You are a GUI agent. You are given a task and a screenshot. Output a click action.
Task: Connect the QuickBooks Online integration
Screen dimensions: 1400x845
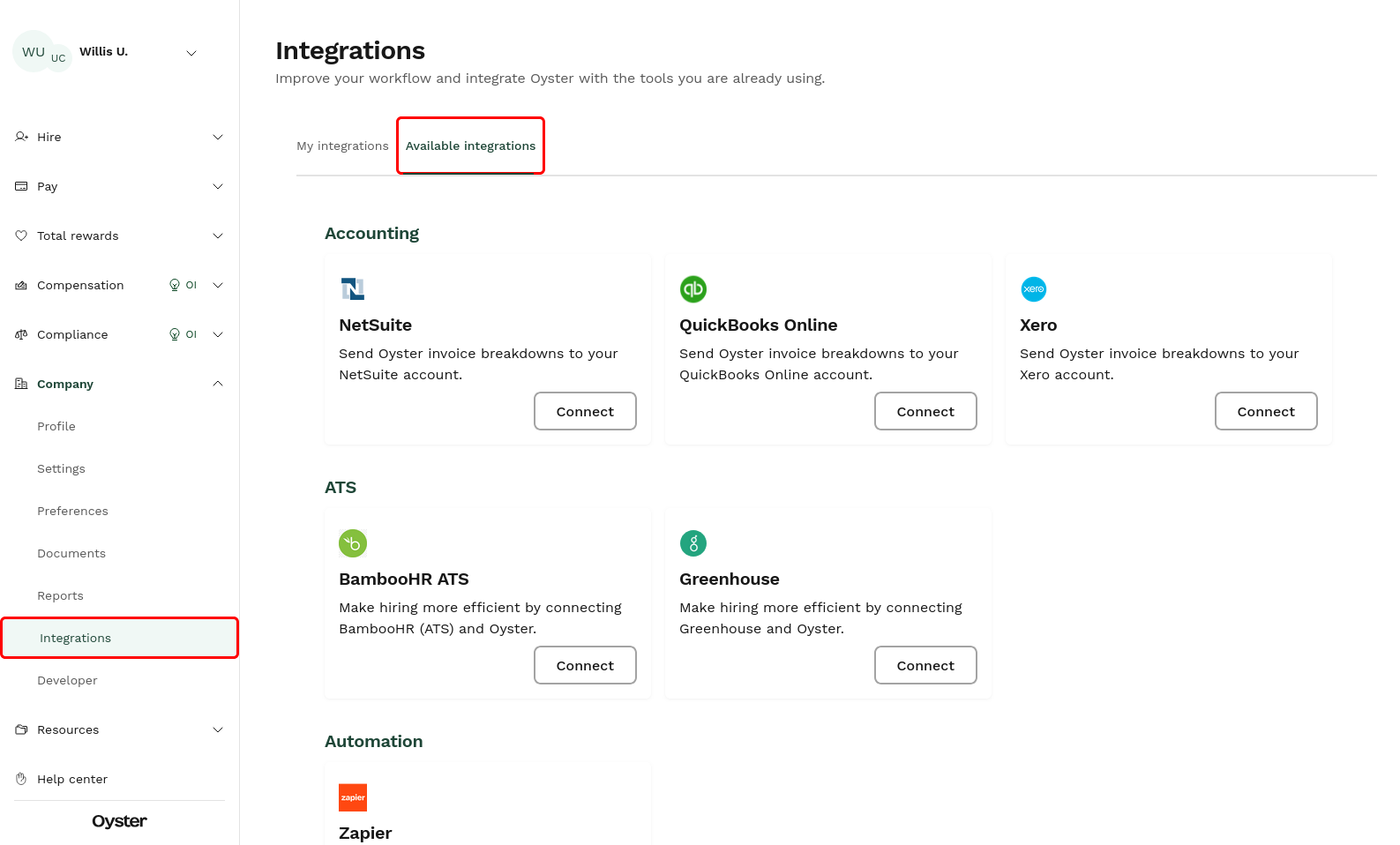[x=925, y=411]
